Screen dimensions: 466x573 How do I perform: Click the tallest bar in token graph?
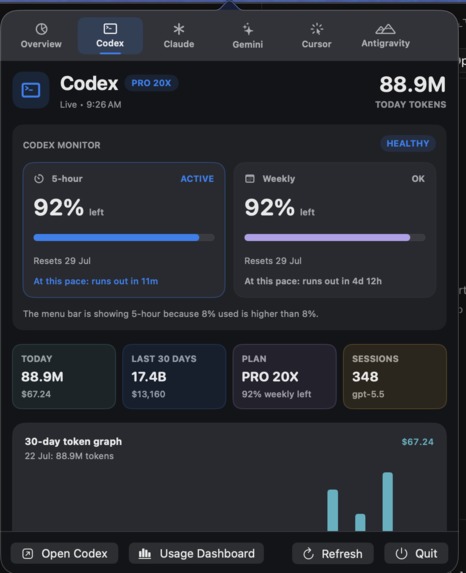pyautogui.click(x=388, y=501)
